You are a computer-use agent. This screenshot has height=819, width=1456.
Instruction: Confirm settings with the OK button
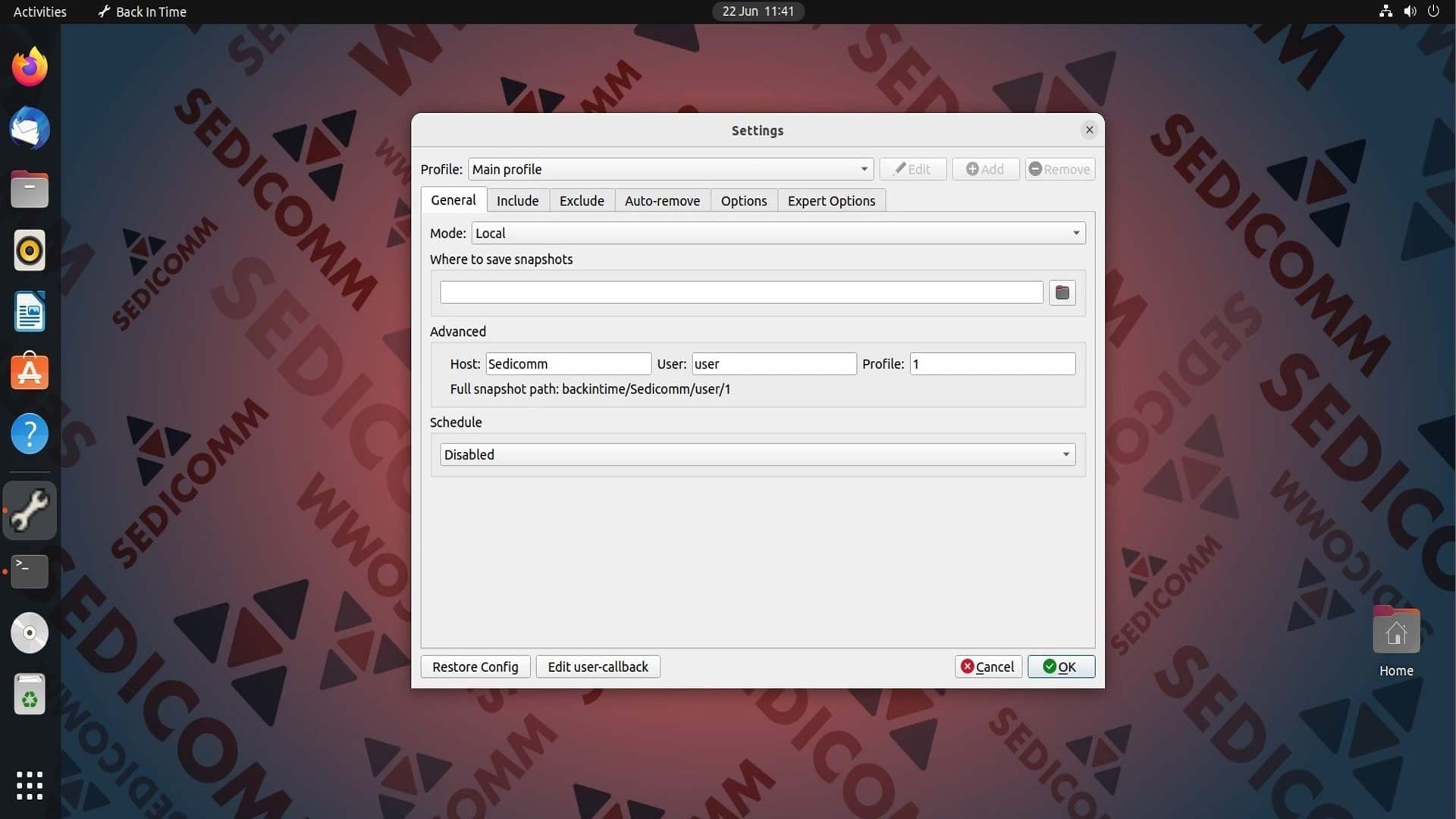1061,667
